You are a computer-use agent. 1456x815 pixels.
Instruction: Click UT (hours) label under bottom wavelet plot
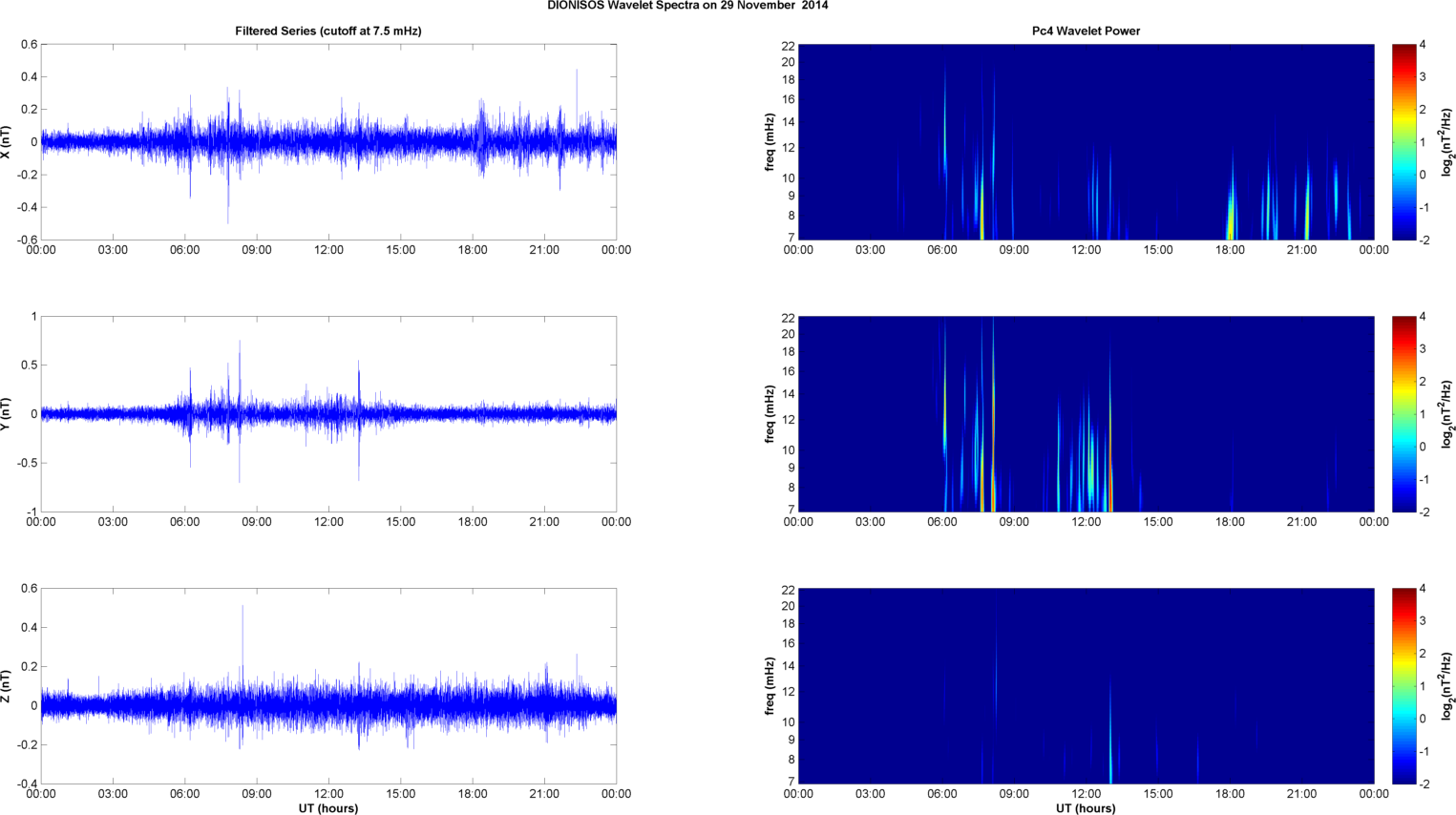[1086, 808]
